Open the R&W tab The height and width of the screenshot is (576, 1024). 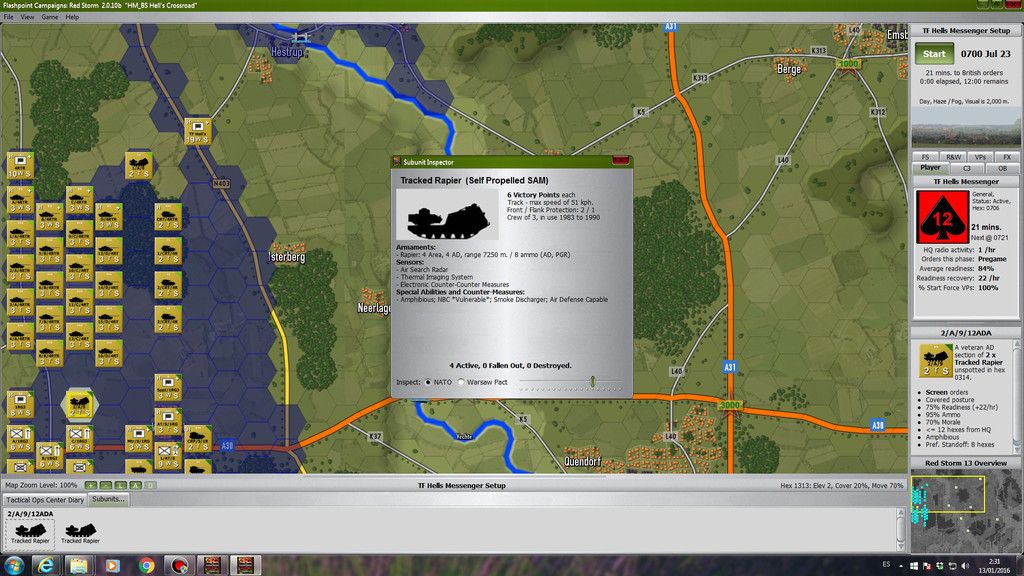(953, 157)
